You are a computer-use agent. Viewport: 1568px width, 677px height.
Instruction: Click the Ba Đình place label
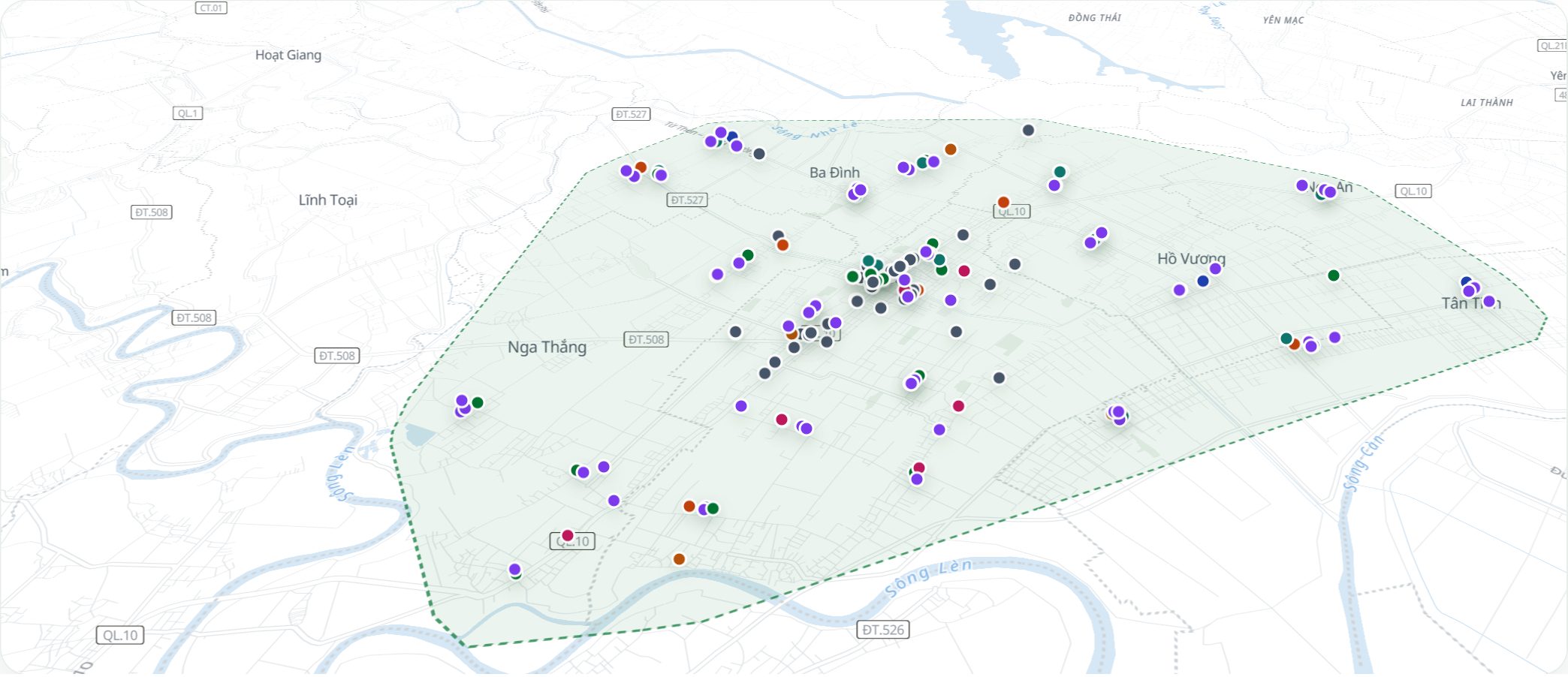(x=834, y=173)
